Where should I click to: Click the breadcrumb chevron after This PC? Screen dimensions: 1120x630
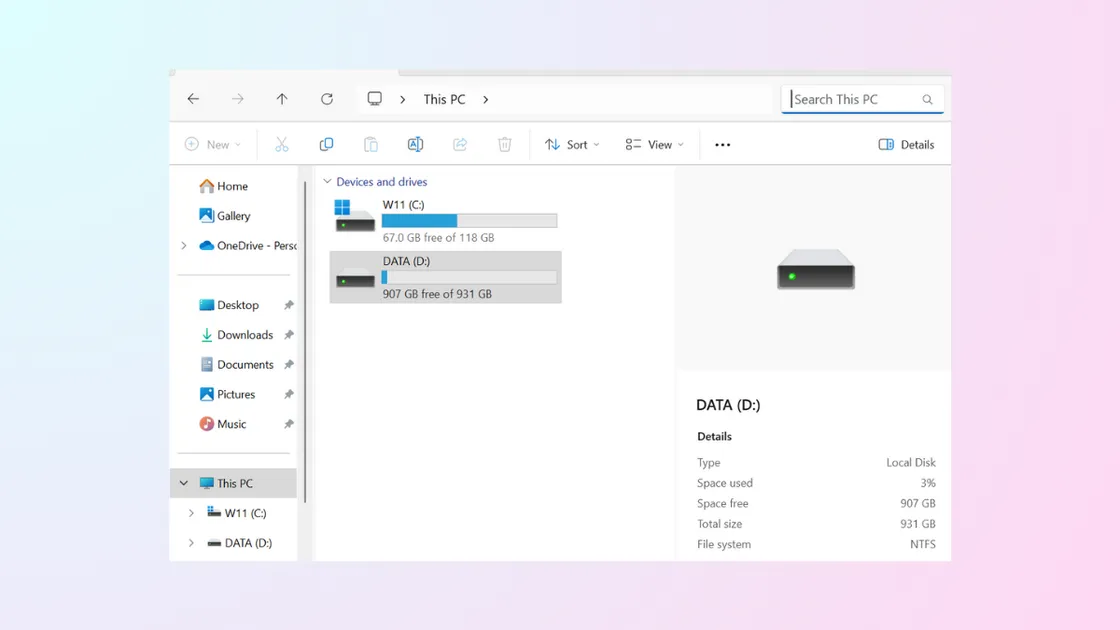click(x=485, y=99)
